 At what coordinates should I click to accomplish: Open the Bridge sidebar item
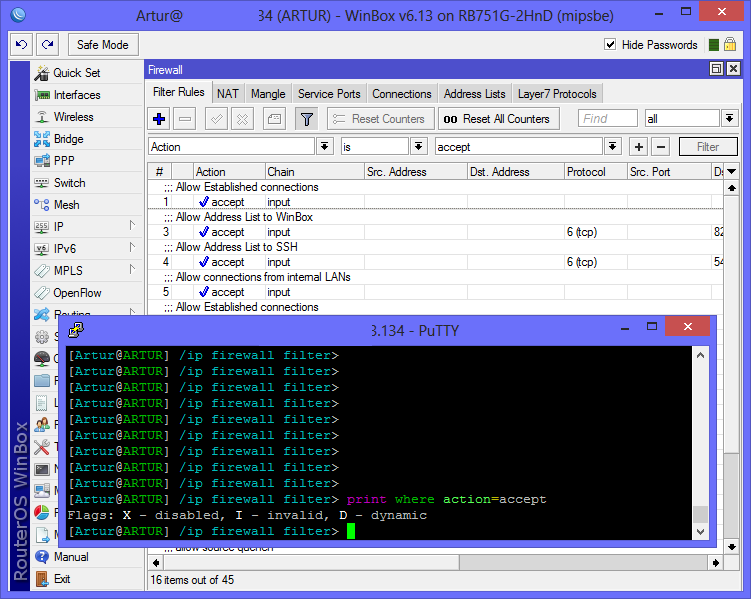(68, 139)
